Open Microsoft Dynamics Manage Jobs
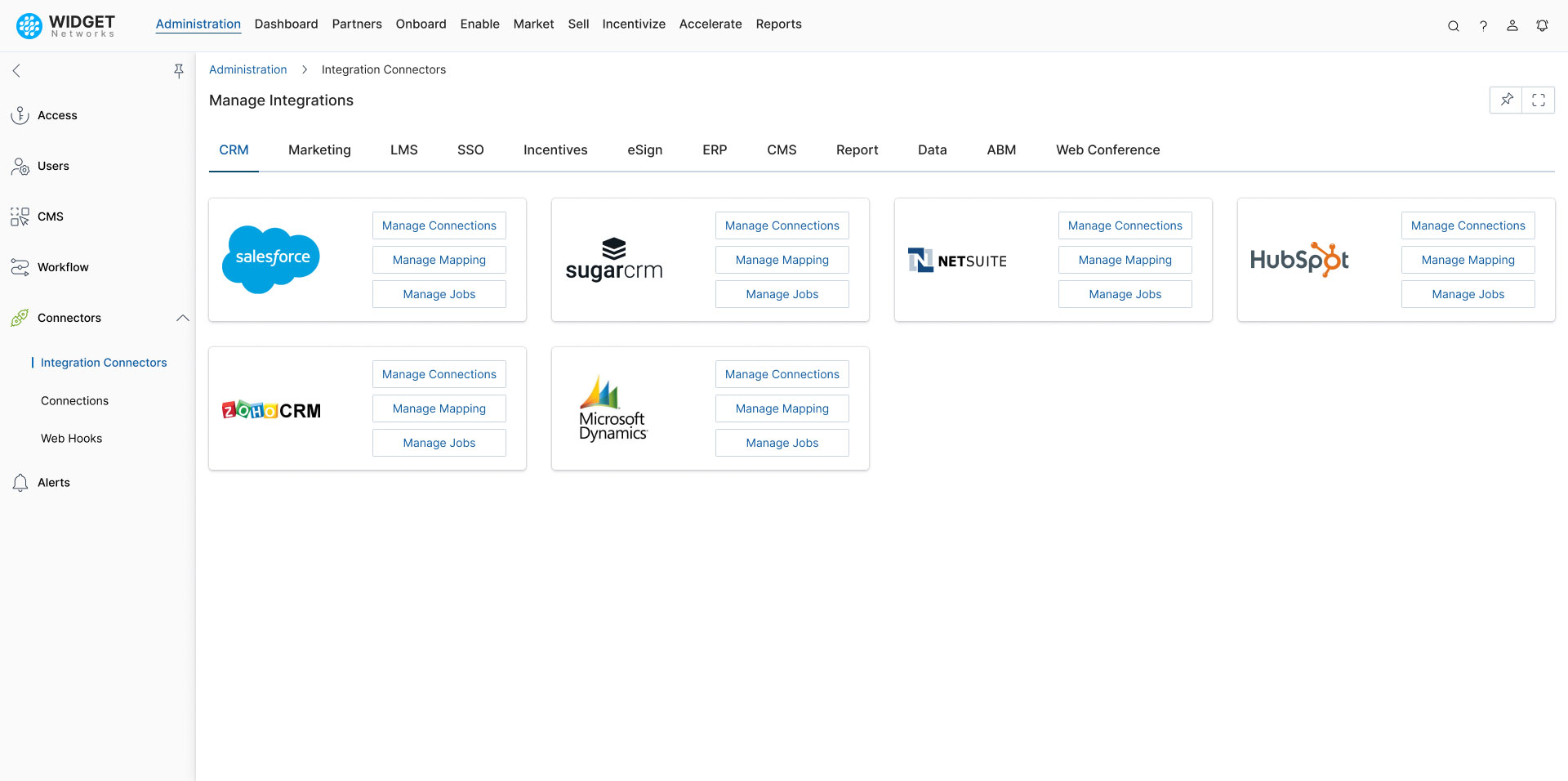1568x781 pixels. tap(782, 443)
